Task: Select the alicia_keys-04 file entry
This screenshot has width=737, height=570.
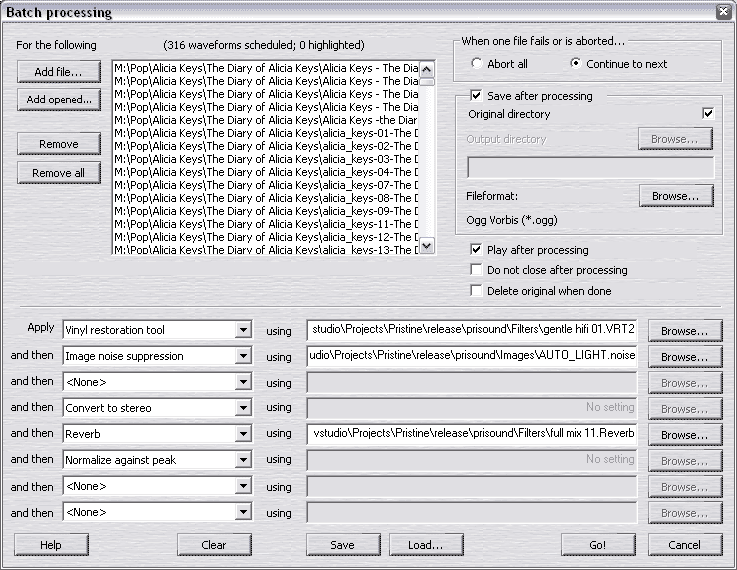Action: click(x=266, y=172)
